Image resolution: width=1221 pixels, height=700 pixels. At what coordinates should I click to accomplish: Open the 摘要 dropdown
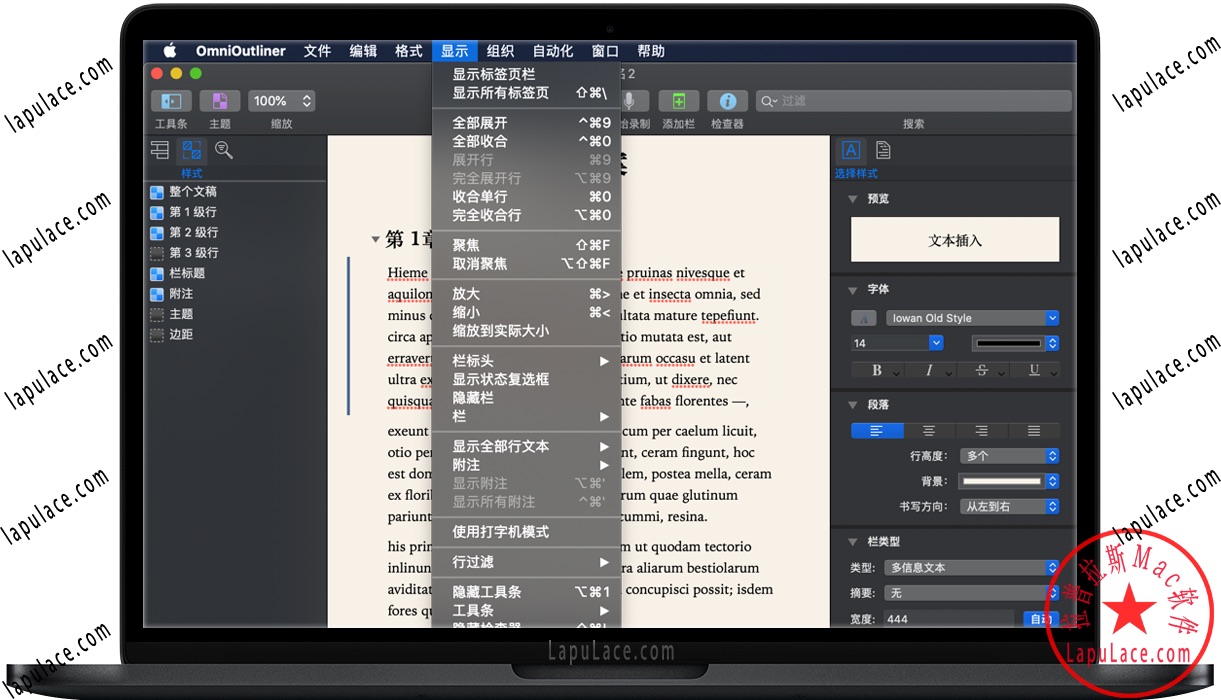click(972, 593)
